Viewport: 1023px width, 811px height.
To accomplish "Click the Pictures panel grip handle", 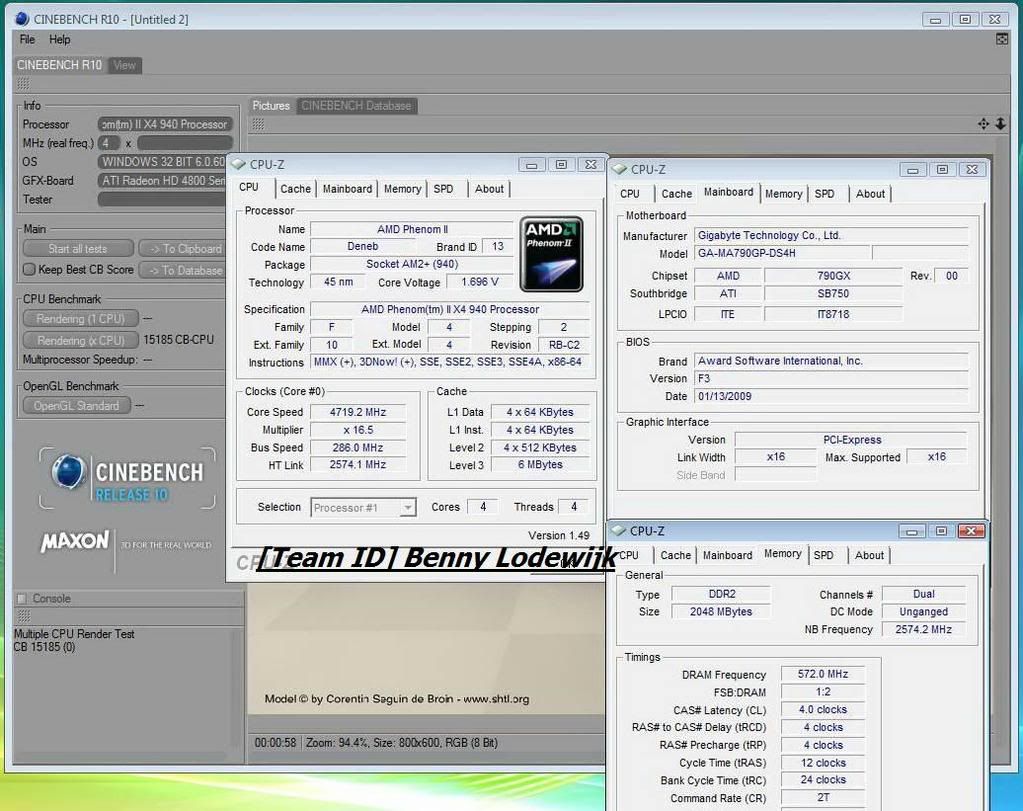I will pyautogui.click(x=258, y=124).
